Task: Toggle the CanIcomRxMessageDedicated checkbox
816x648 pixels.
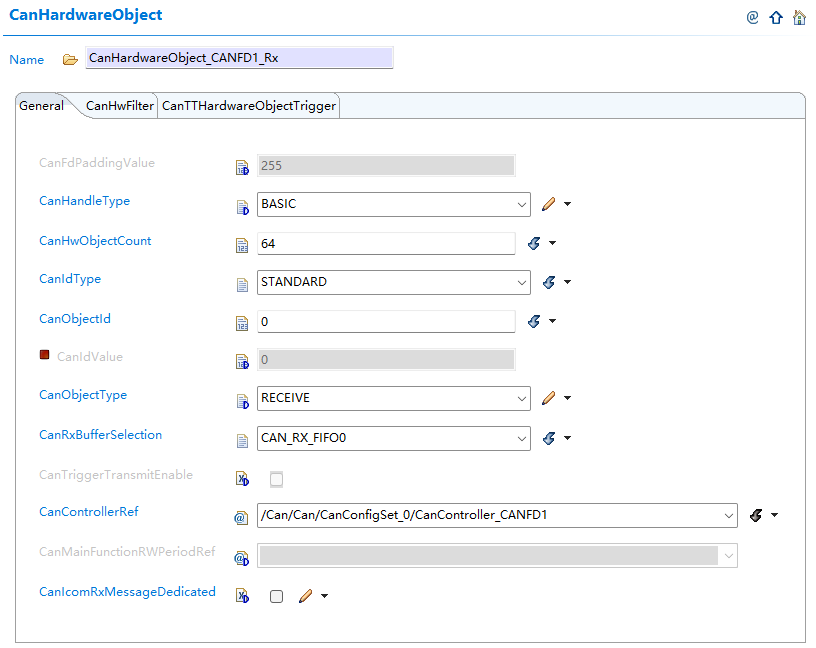Action: (276, 596)
